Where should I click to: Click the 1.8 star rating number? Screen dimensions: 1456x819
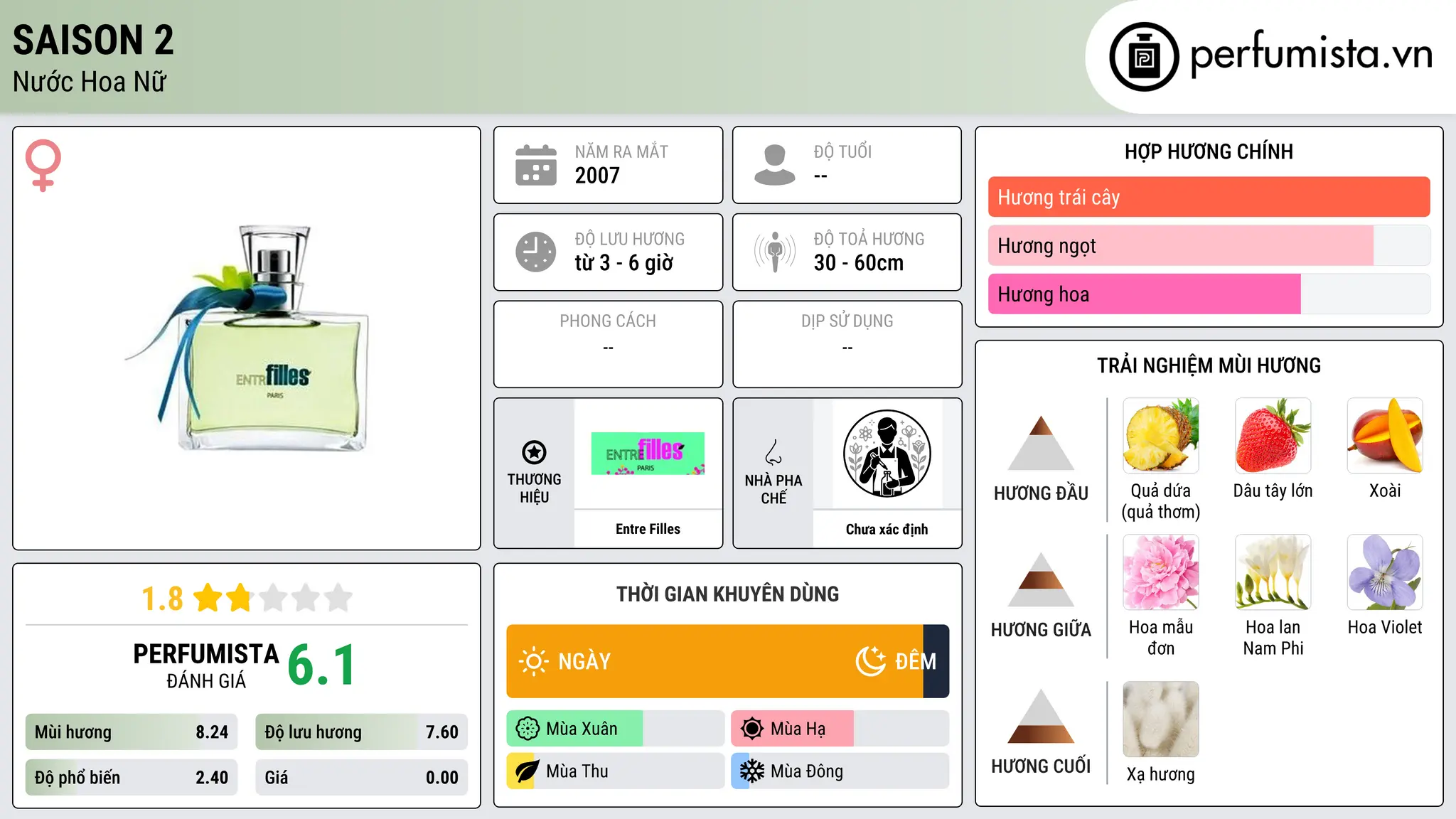pos(162,599)
